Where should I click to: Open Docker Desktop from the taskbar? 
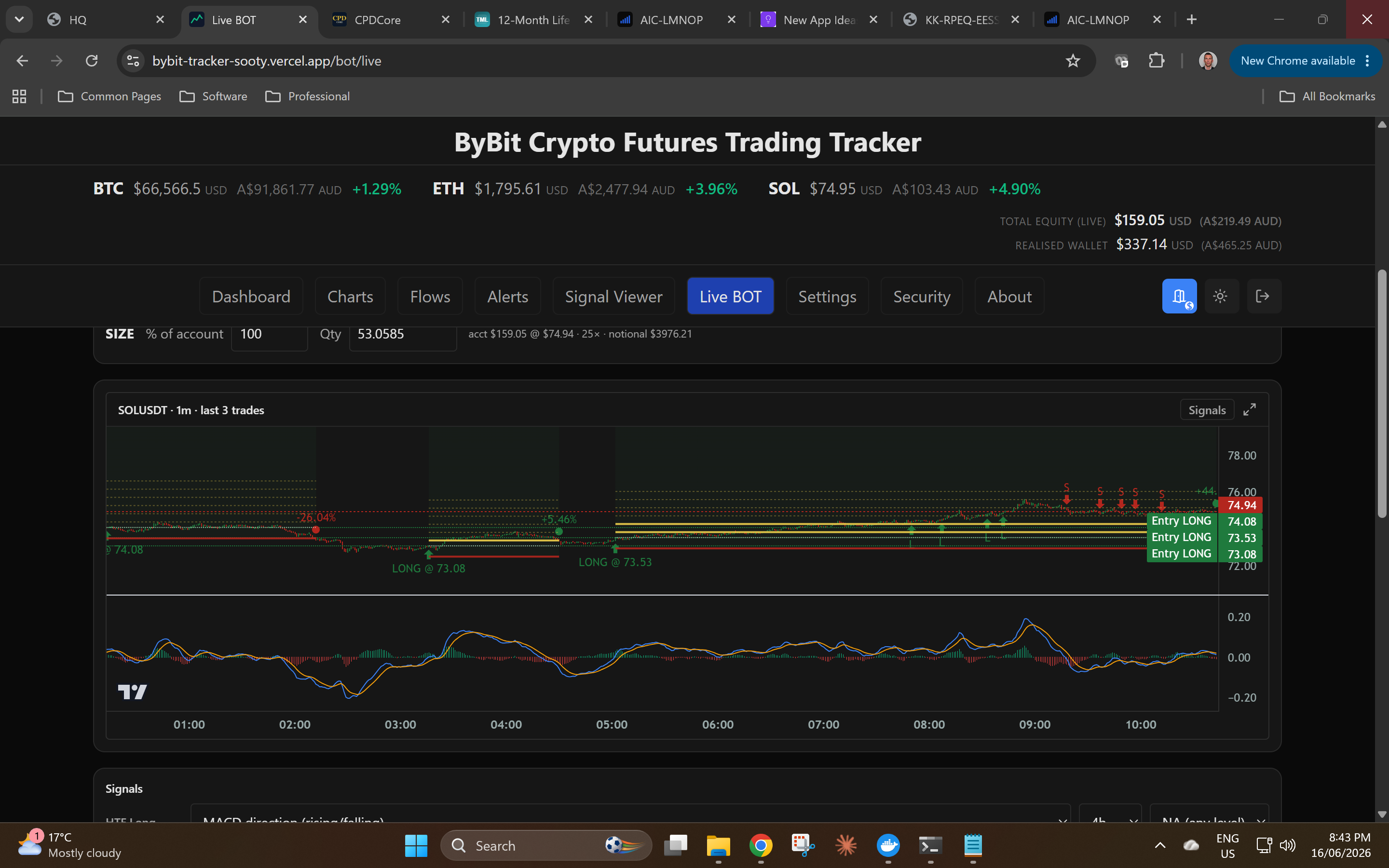point(888,846)
